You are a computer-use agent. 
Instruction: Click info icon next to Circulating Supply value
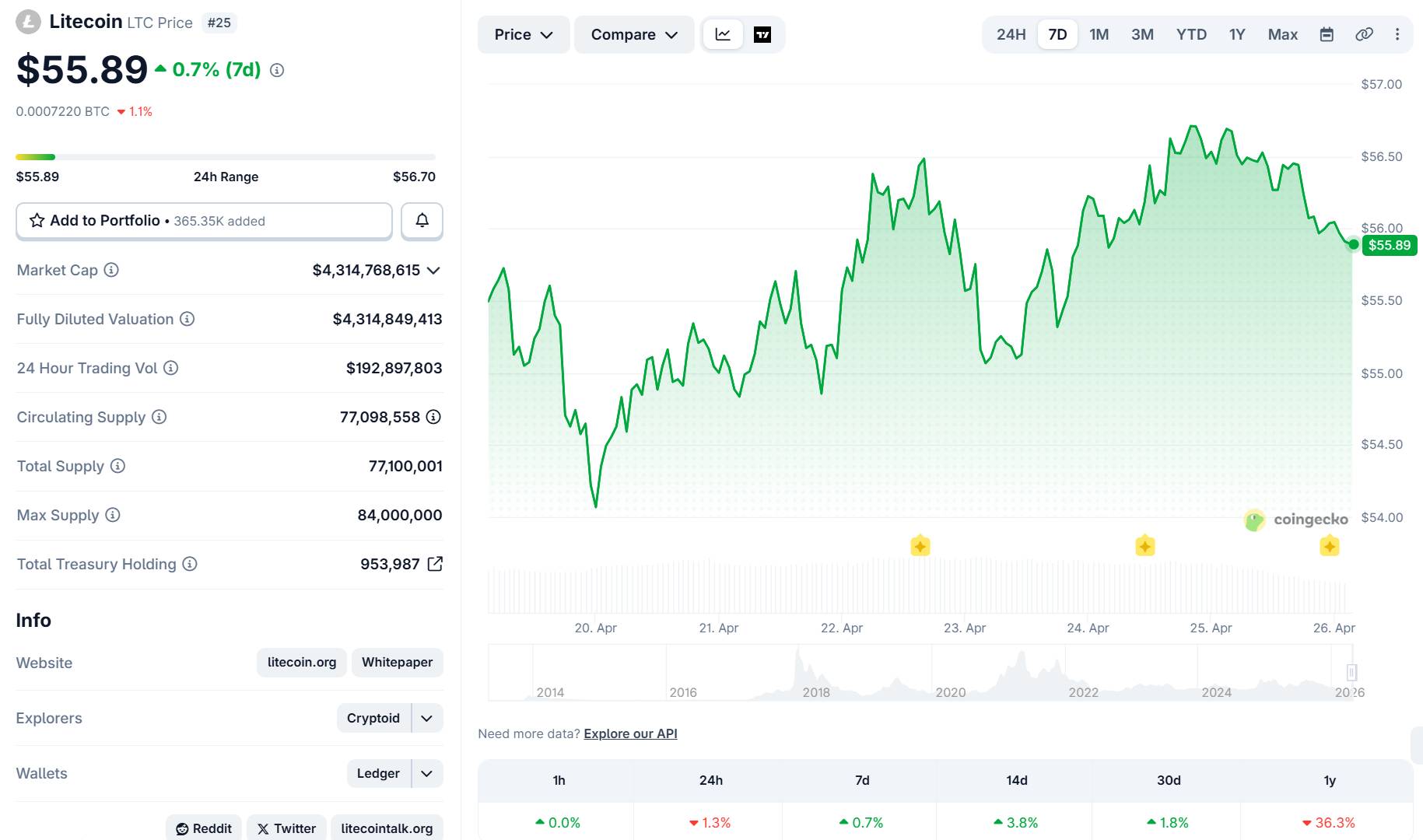[433, 417]
